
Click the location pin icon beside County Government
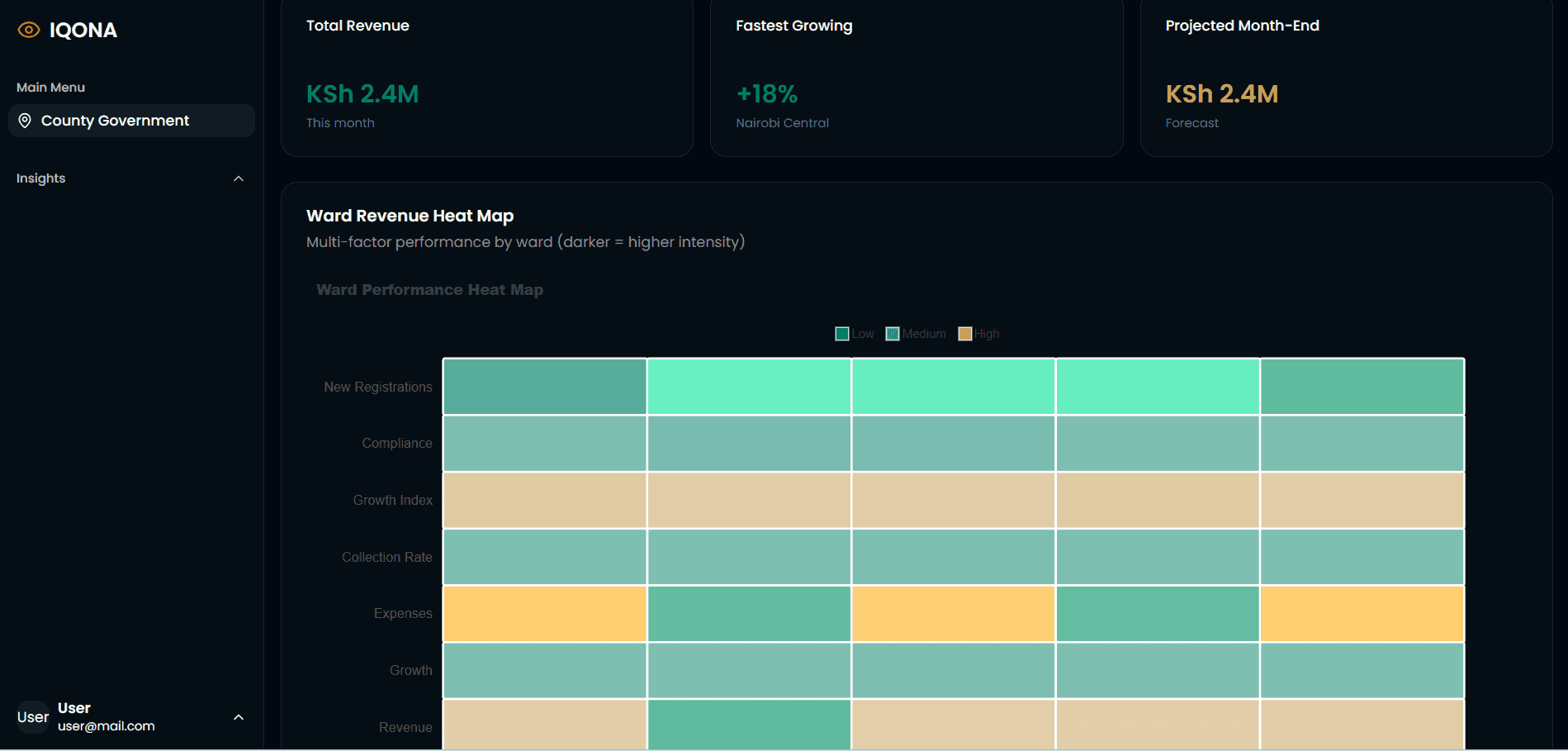click(25, 121)
